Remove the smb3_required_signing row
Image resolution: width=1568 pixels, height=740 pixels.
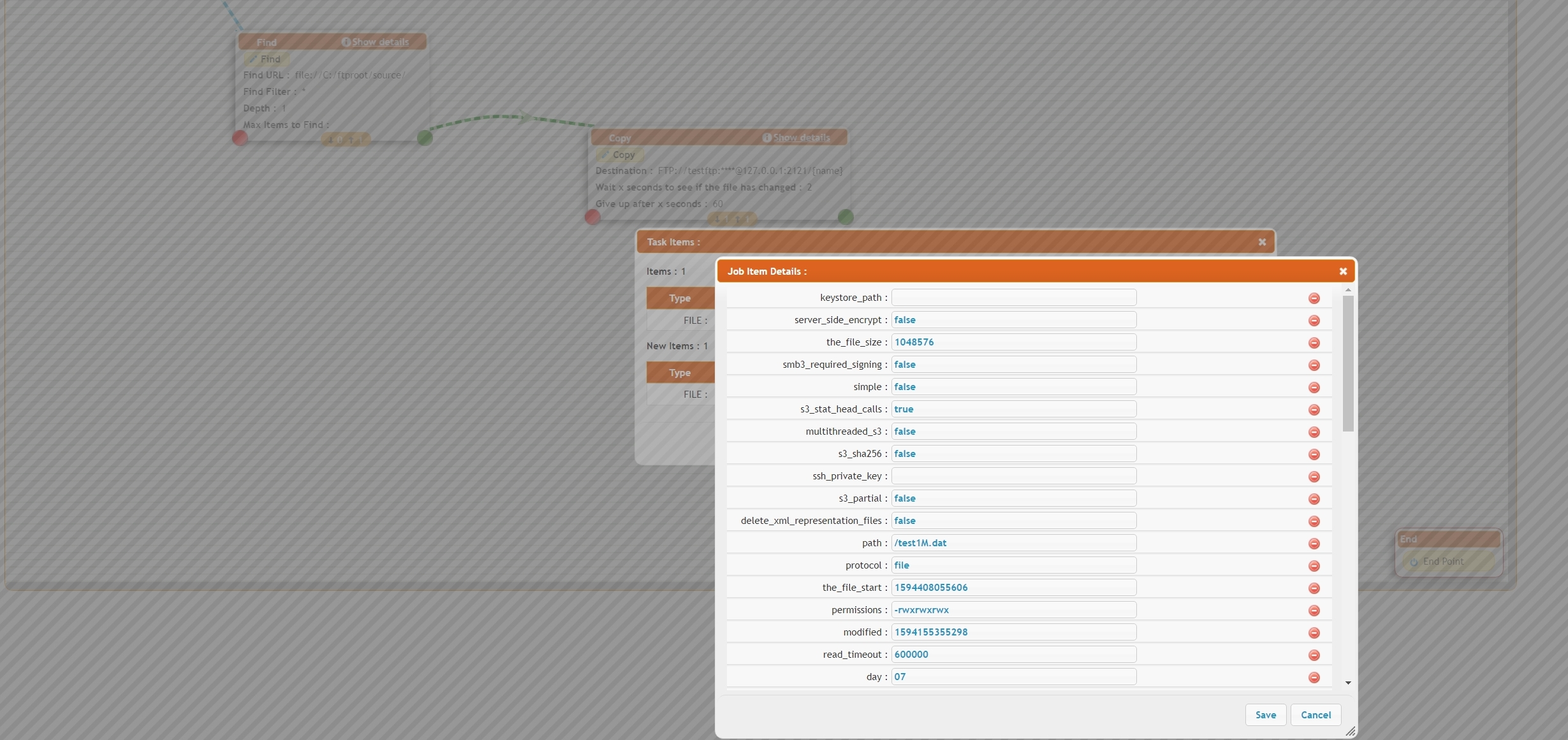coord(1314,365)
